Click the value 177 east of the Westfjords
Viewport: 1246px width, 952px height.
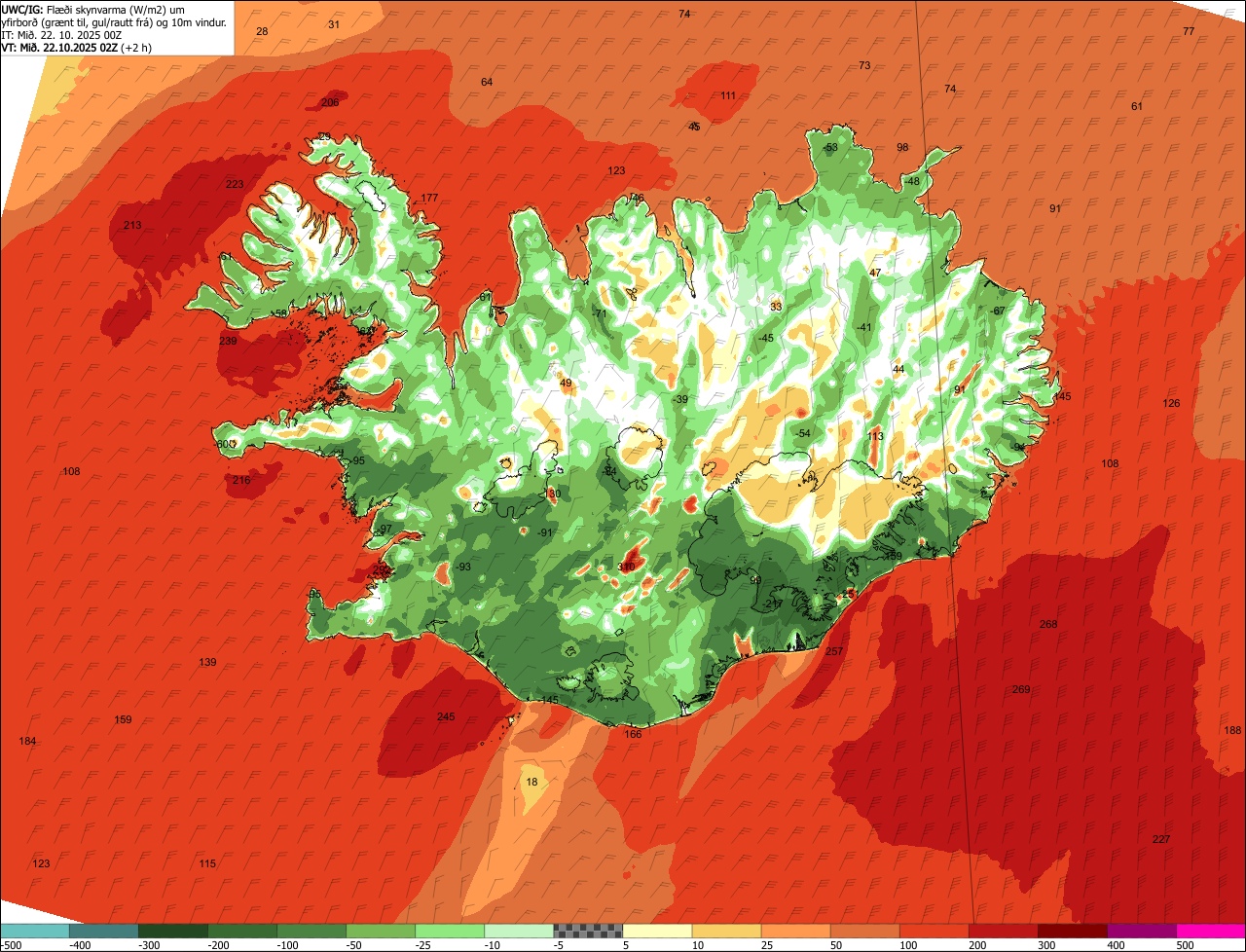pos(430,198)
